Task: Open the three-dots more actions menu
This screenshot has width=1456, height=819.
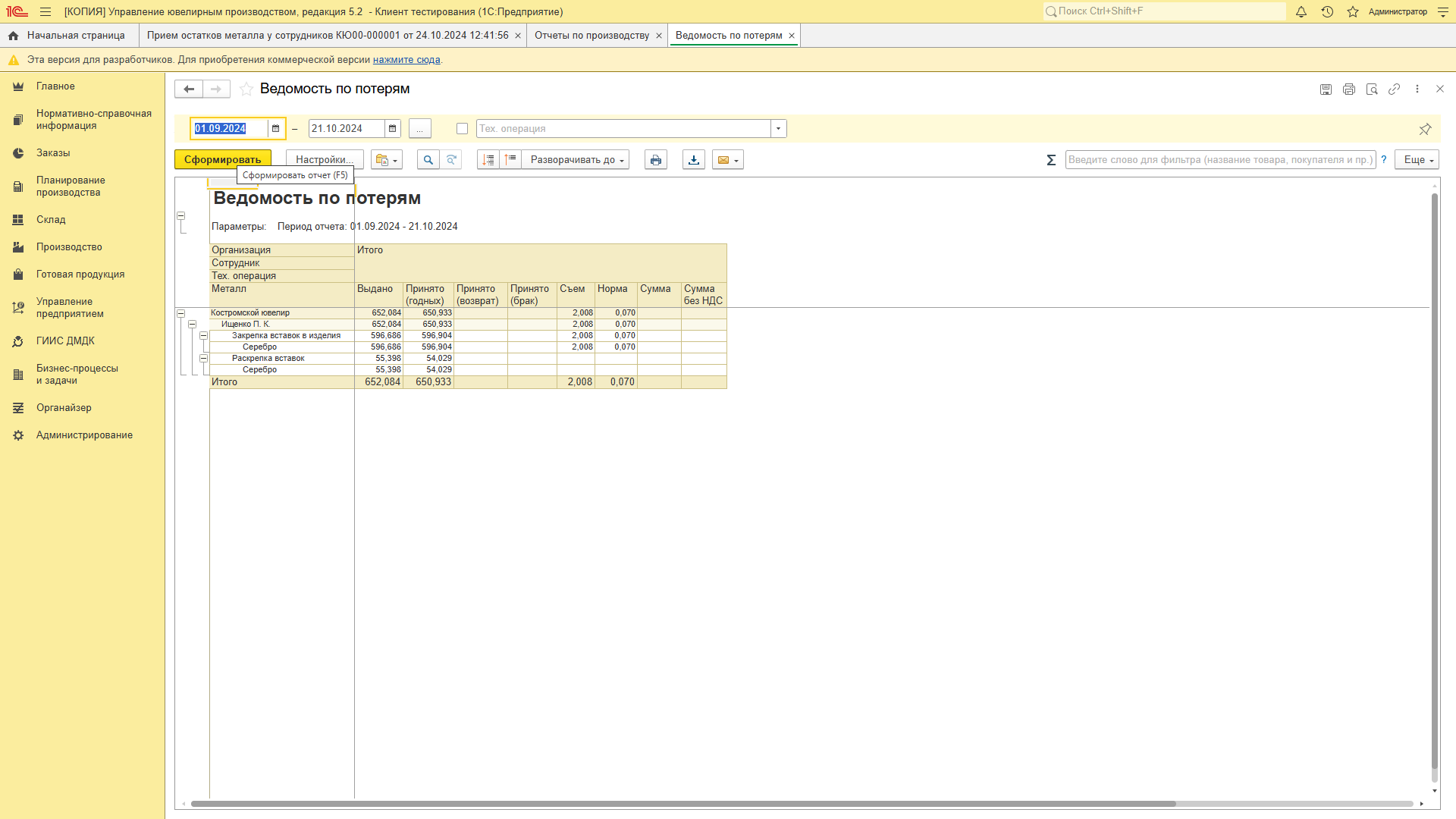Action: [x=1417, y=89]
